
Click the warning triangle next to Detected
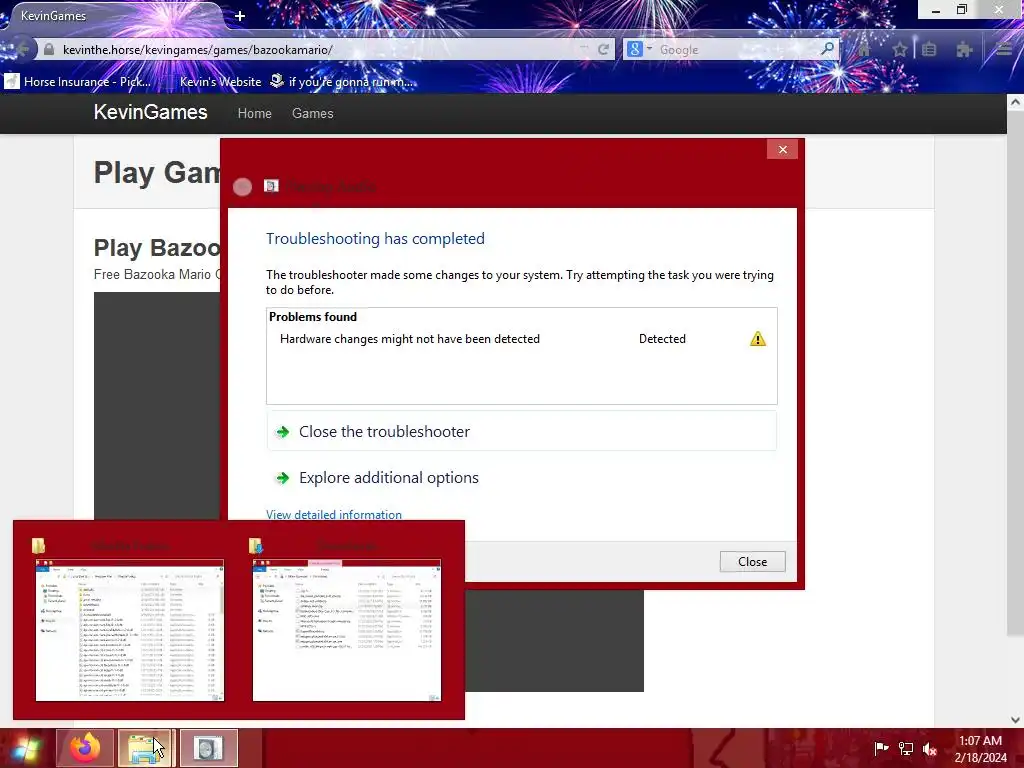758,339
